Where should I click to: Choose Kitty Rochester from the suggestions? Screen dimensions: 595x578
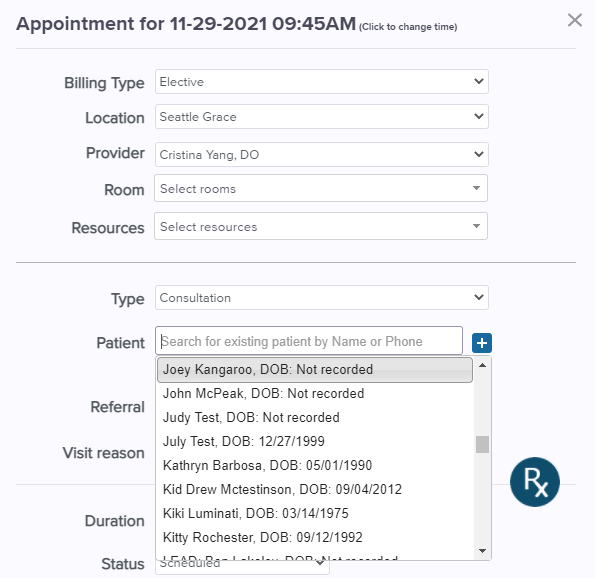(x=315, y=537)
